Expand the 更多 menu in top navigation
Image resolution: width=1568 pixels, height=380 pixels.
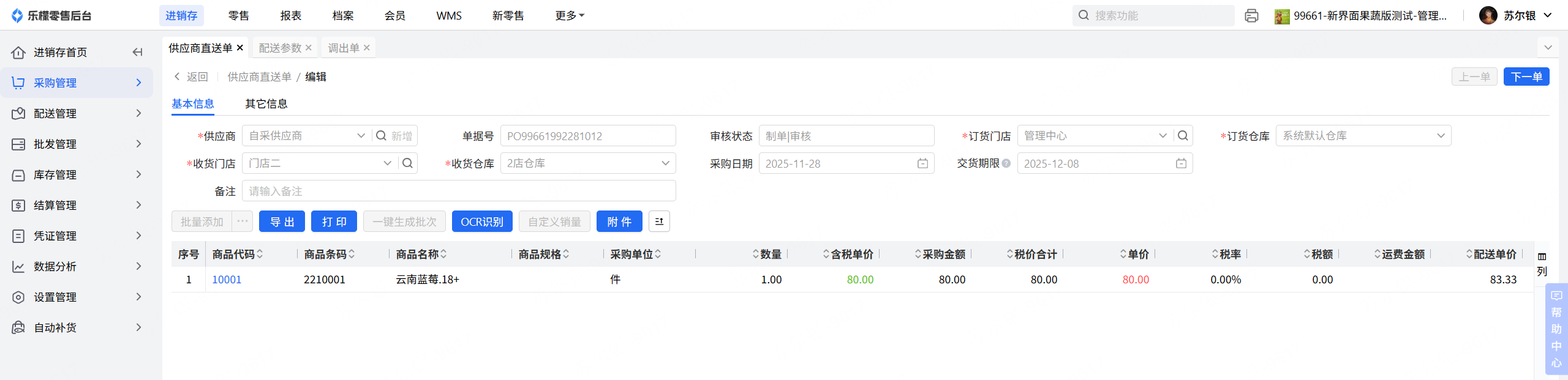[x=570, y=16]
